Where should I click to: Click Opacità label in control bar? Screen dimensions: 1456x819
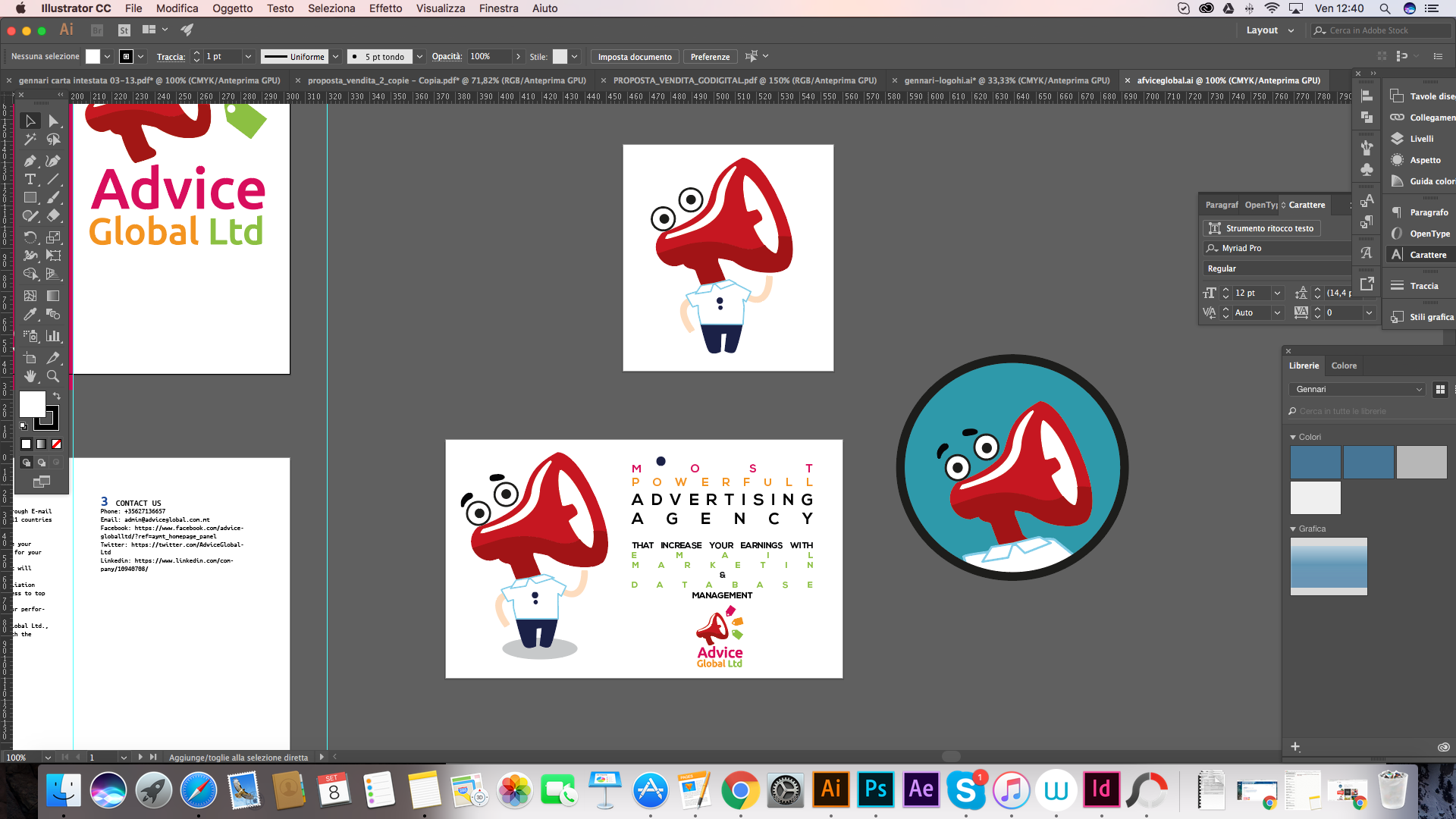coord(447,57)
